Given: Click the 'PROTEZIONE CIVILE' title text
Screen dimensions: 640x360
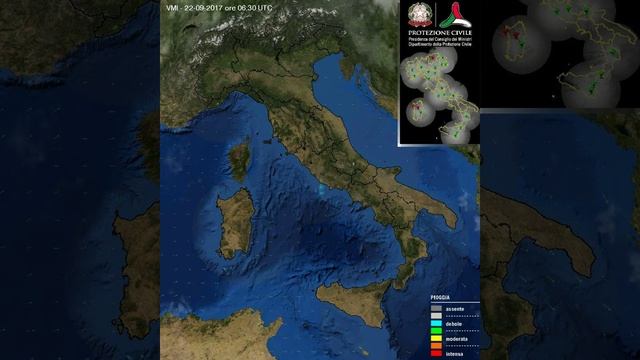Looking at the screenshot, I should pos(440,33).
